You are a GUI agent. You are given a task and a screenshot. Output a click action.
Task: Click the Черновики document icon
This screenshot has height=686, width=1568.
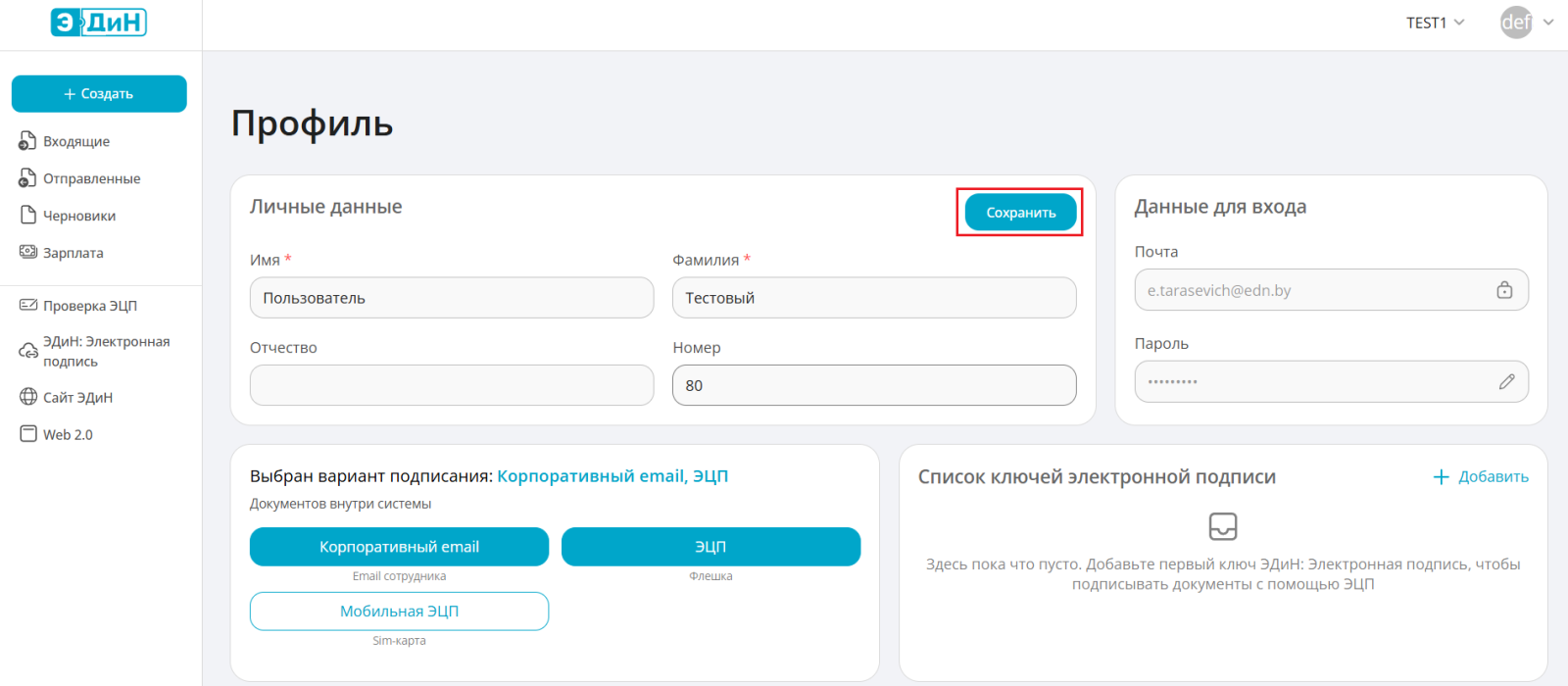pyautogui.click(x=27, y=216)
